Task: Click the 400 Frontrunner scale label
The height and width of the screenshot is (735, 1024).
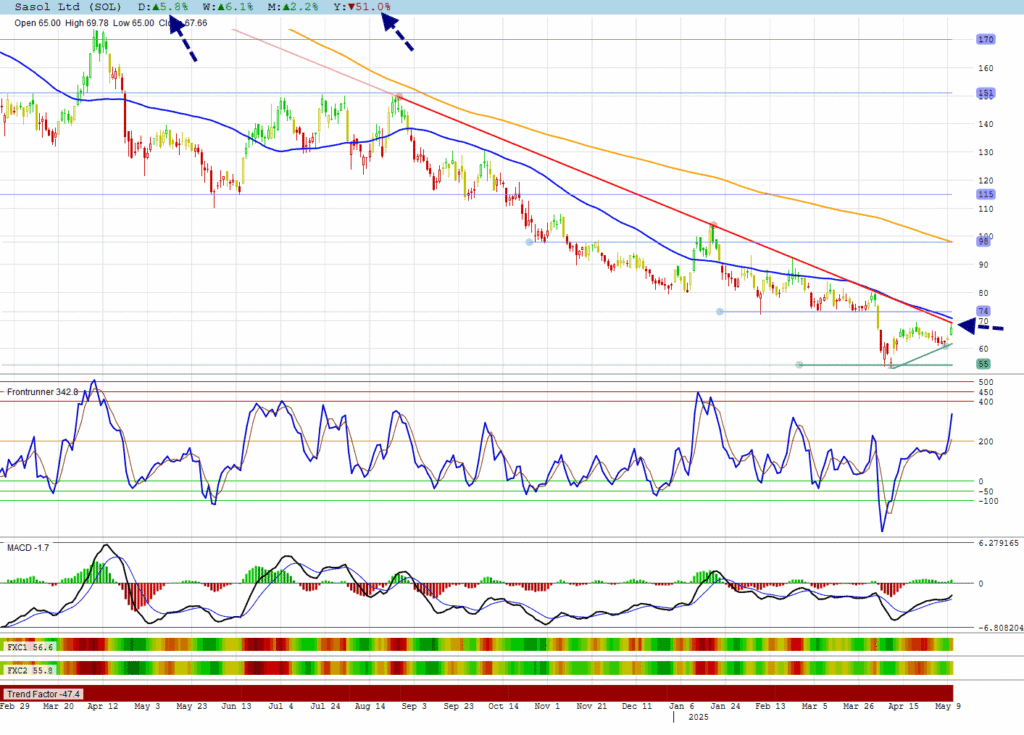Action: click(985, 402)
